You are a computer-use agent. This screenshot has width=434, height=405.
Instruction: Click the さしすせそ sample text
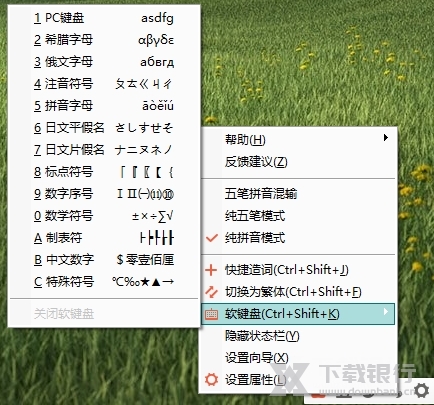pyautogui.click(x=144, y=128)
